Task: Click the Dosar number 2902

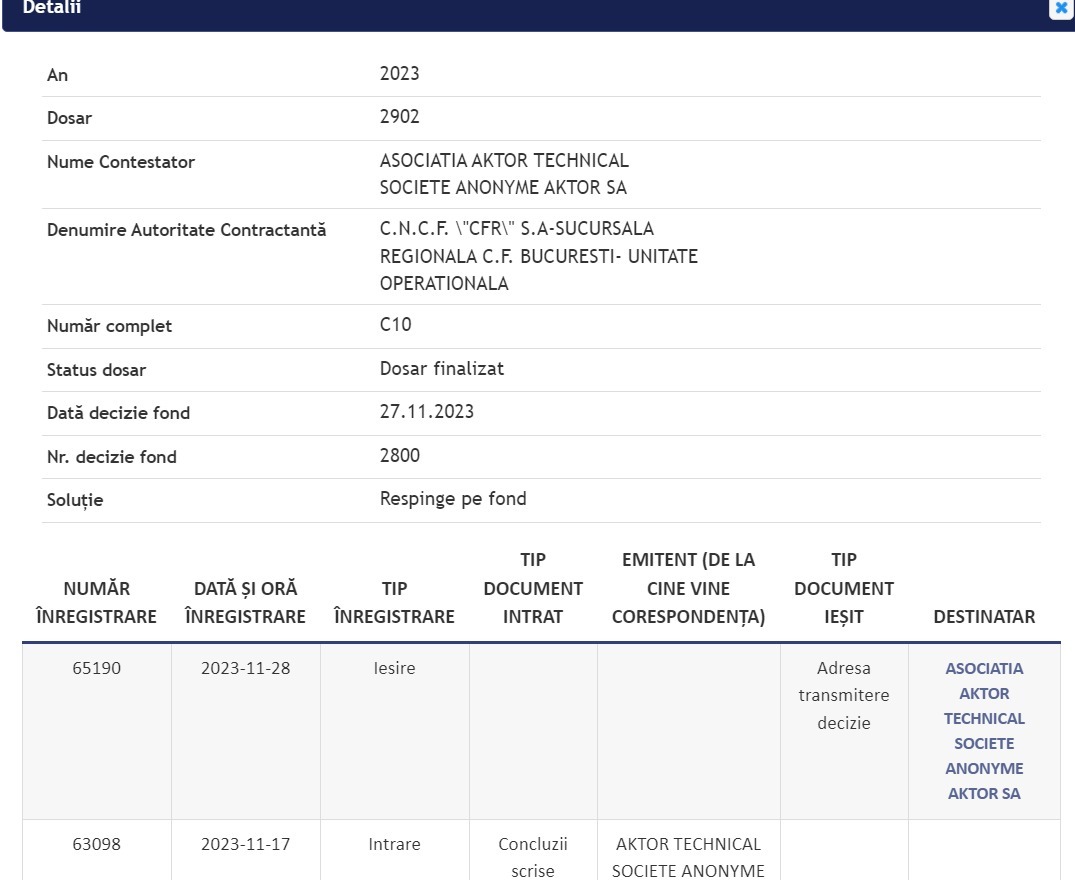Action: (400, 117)
